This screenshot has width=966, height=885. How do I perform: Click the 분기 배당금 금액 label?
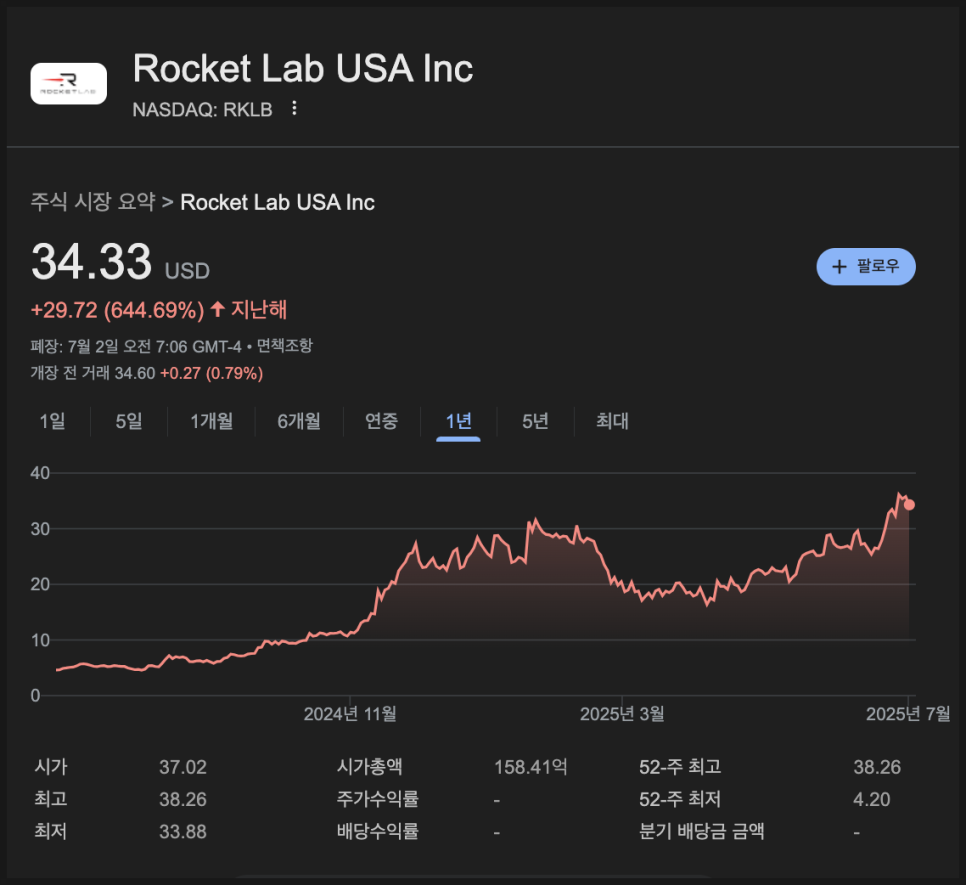(702, 832)
